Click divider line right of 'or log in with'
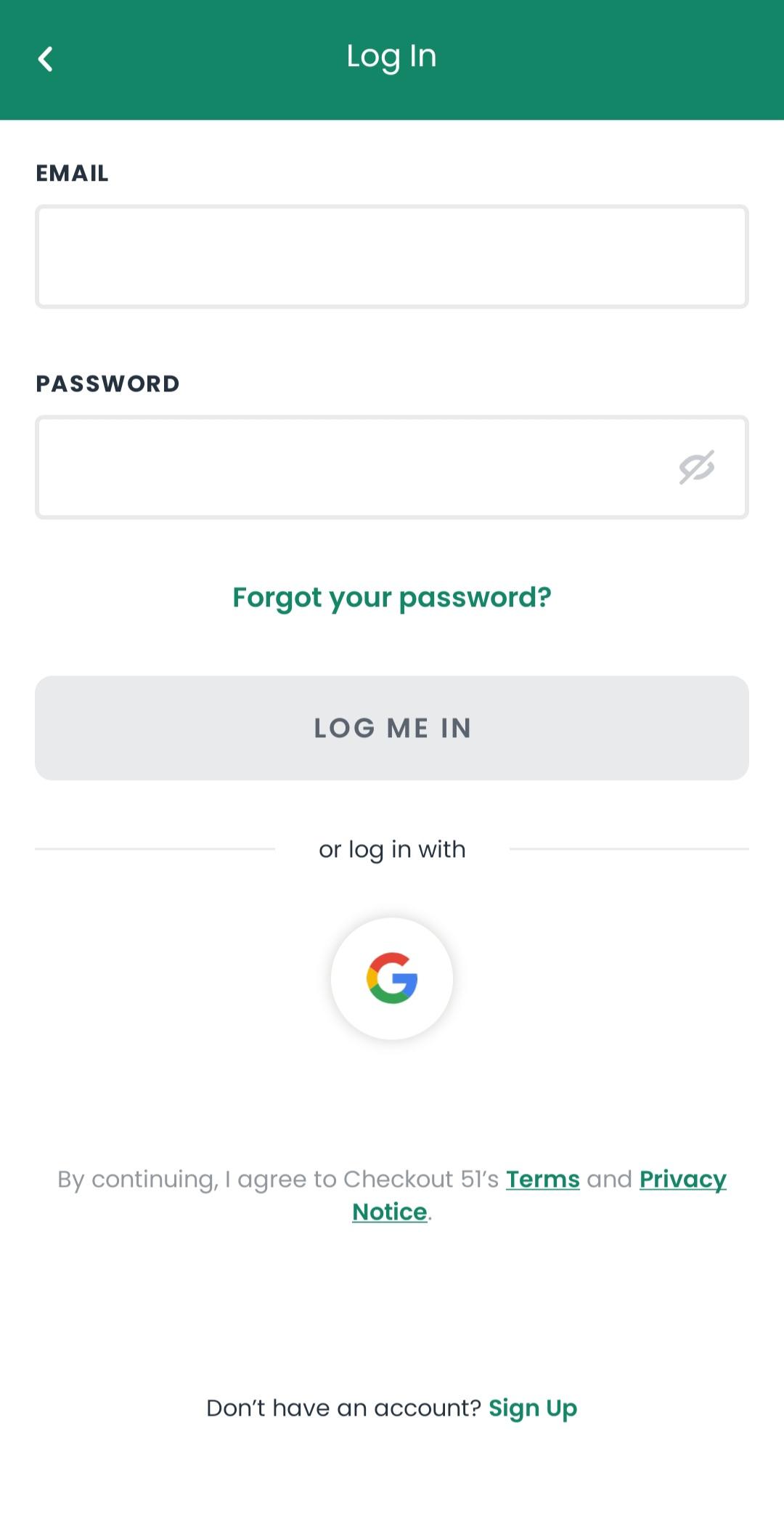 pos(629,848)
